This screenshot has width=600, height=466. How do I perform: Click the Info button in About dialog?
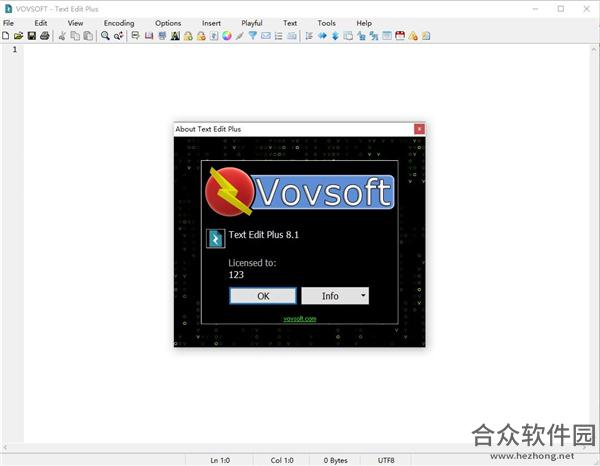point(330,296)
